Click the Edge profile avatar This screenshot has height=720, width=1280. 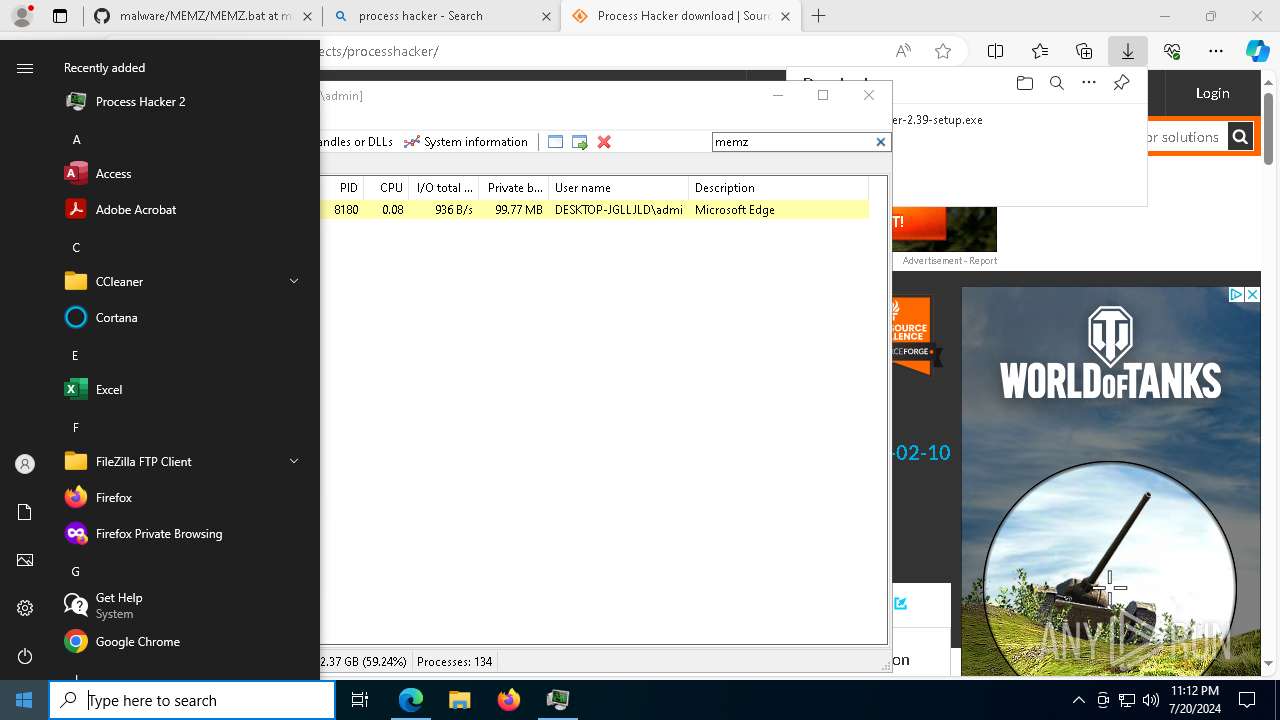click(22, 16)
